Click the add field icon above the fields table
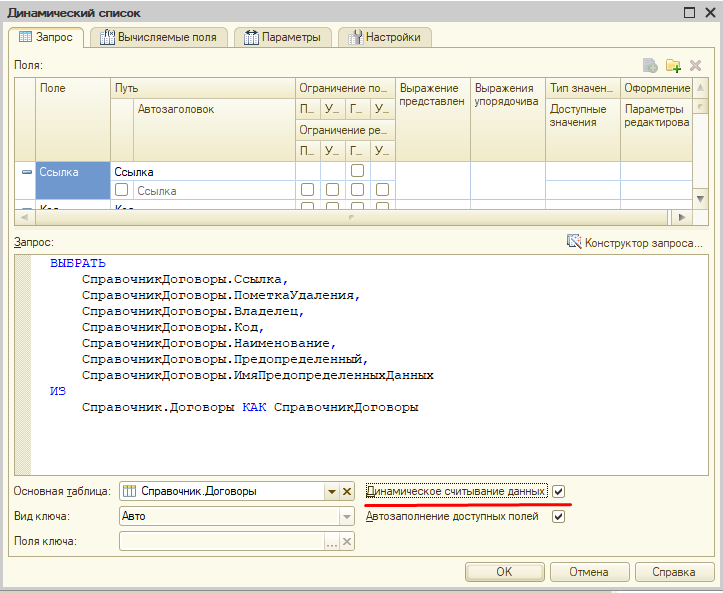 point(650,66)
